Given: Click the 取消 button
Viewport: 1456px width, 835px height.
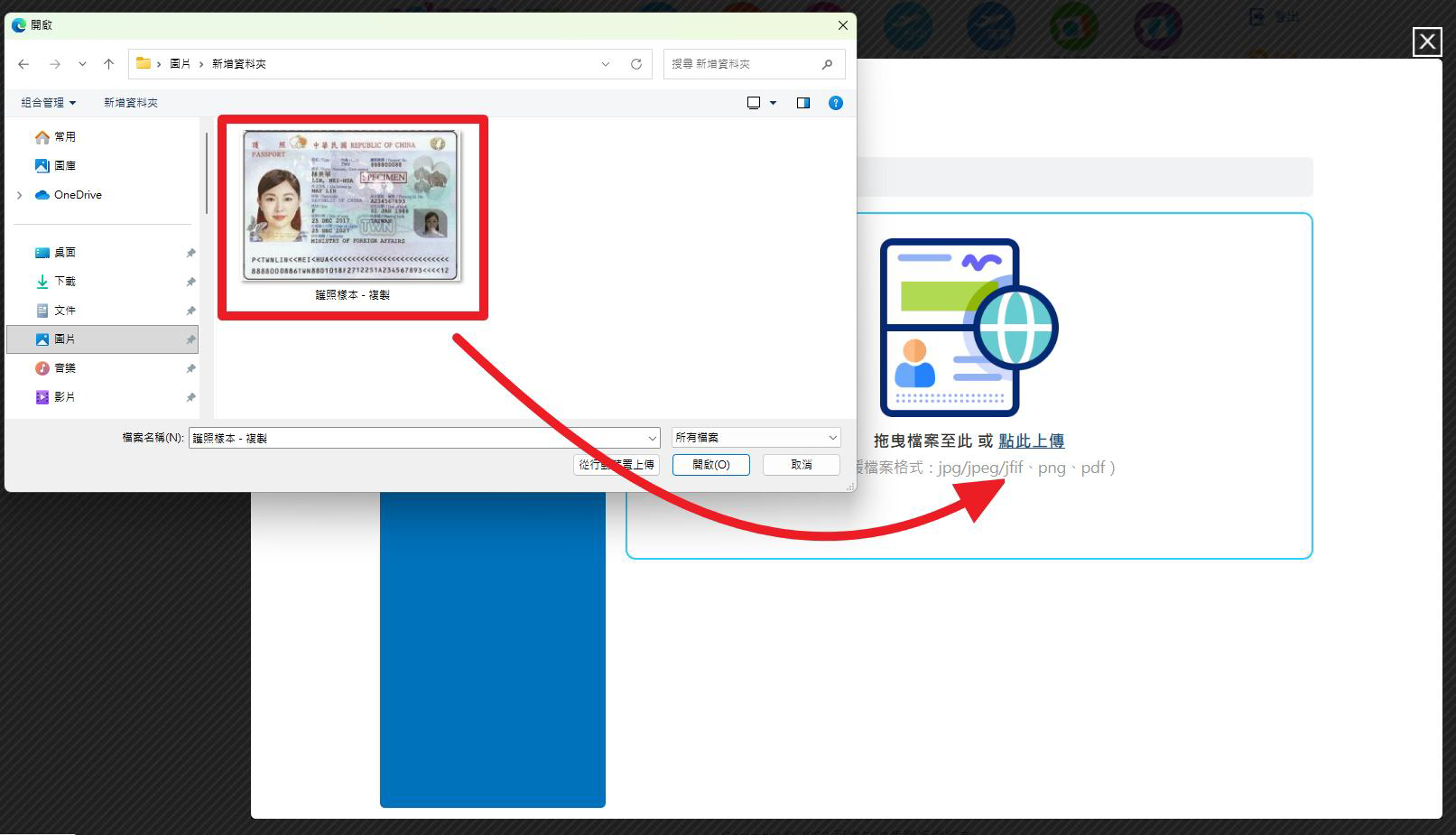Looking at the screenshot, I should (x=801, y=465).
